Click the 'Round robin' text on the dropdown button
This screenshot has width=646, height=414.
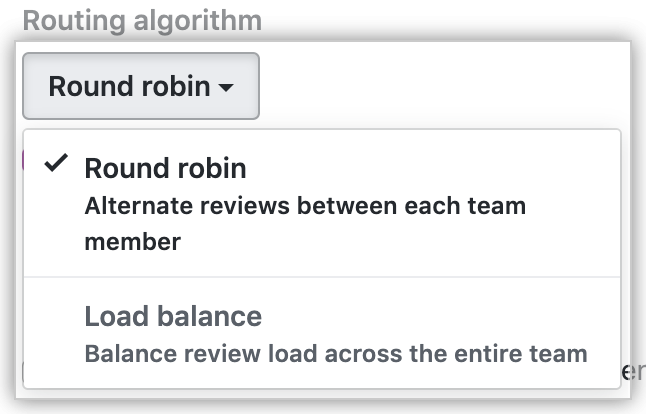coord(129,86)
